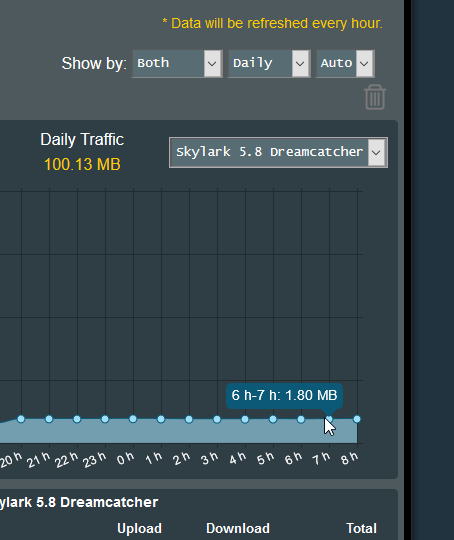The height and width of the screenshot is (540, 454).
Task: Click the data point at 20h
Action: [x=21, y=419]
